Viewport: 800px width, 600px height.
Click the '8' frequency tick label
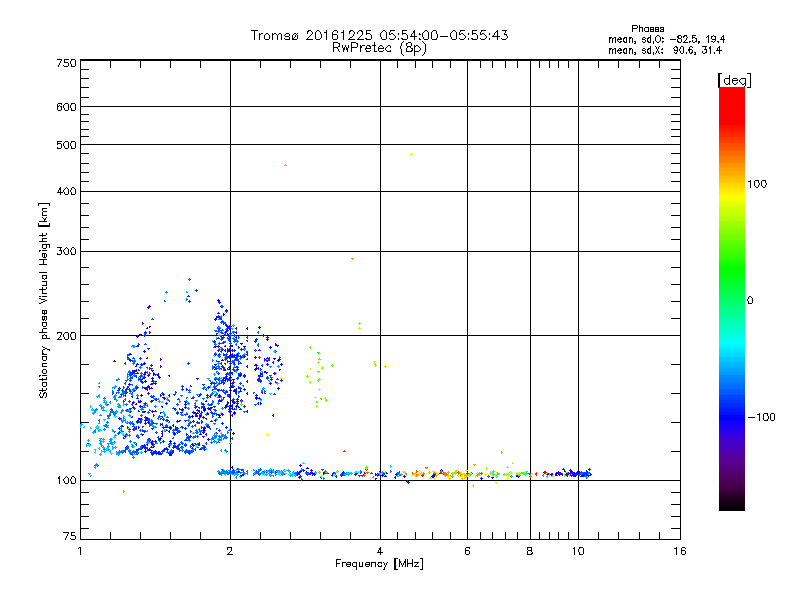[x=530, y=551]
